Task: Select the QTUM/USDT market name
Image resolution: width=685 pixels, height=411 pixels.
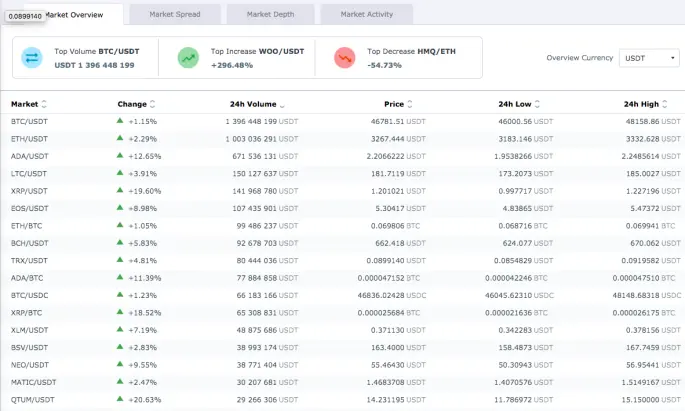Action: pyautogui.click(x=33, y=400)
